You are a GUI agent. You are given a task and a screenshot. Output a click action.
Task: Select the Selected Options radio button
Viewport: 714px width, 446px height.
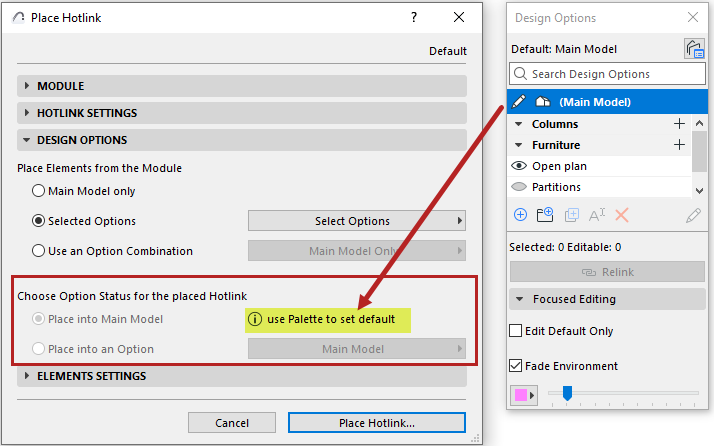(38, 220)
